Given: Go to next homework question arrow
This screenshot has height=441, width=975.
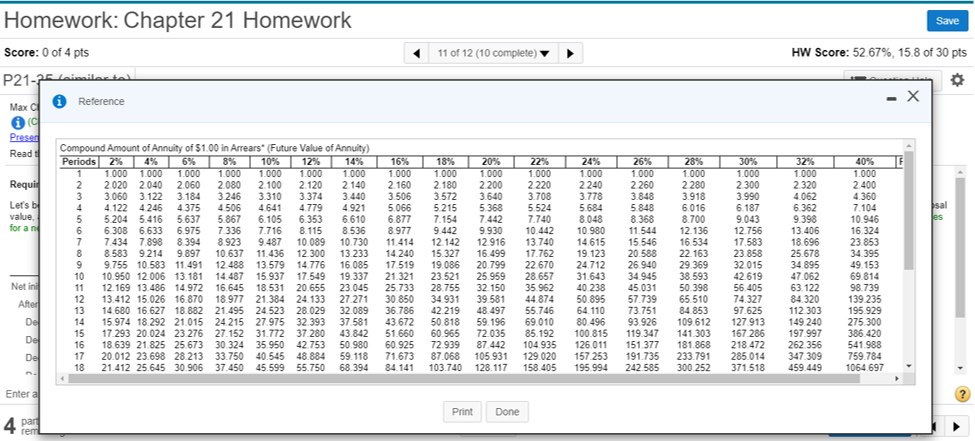Looking at the screenshot, I should pos(570,53).
